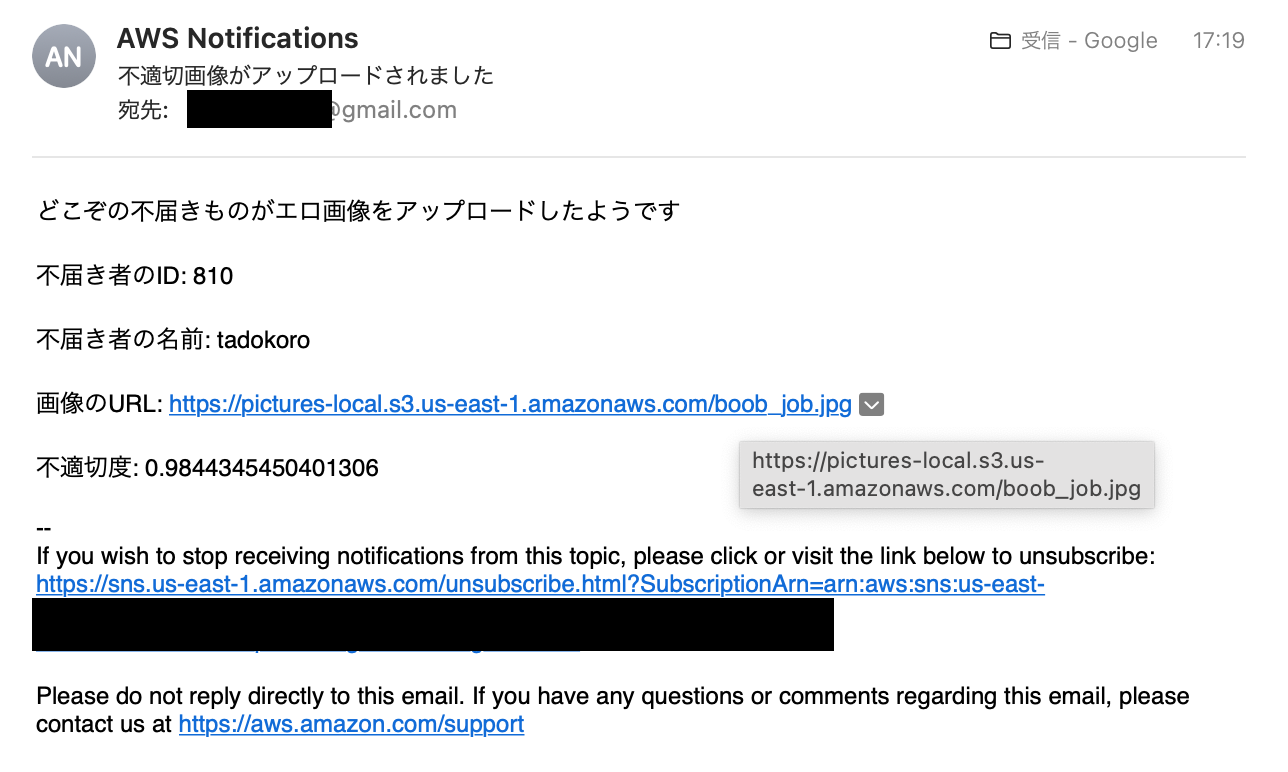
Task: Click the 宛先: label
Action: point(143,110)
